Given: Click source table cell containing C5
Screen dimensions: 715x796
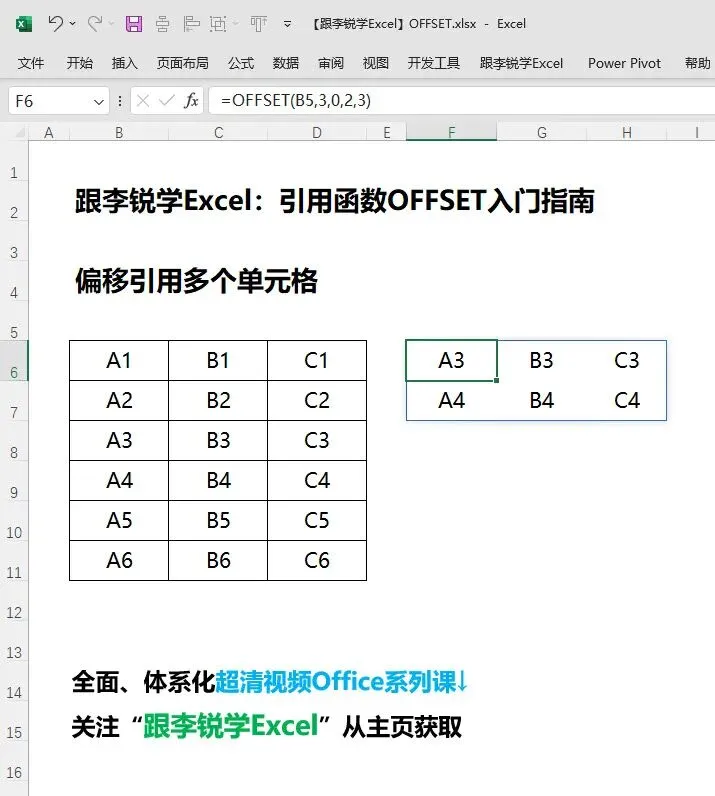Looking at the screenshot, I should click(x=317, y=520).
